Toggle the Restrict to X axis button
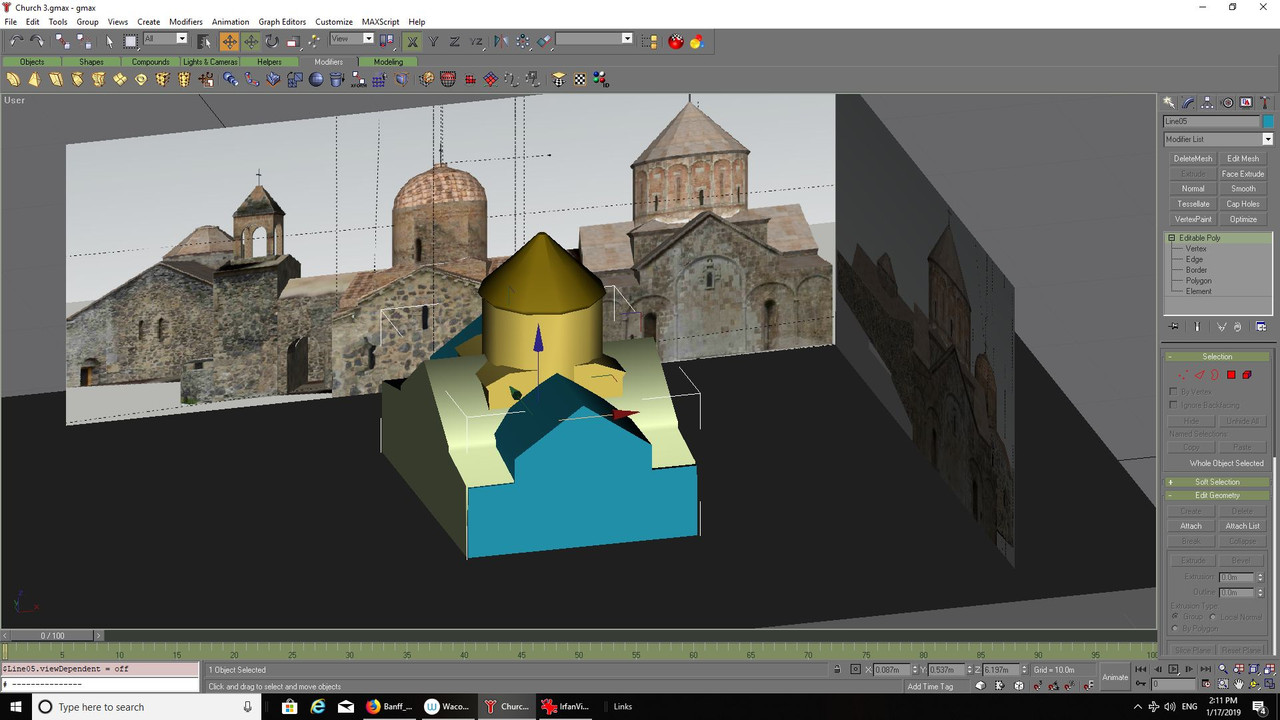 point(412,41)
